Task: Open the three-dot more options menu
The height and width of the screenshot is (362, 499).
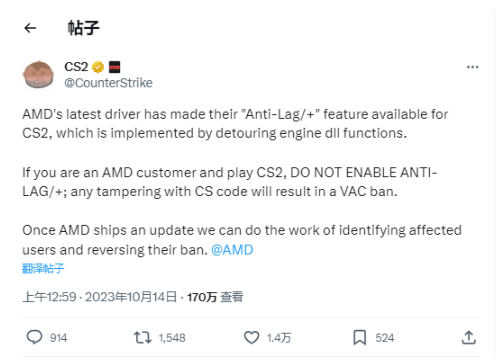Action: coord(473,67)
